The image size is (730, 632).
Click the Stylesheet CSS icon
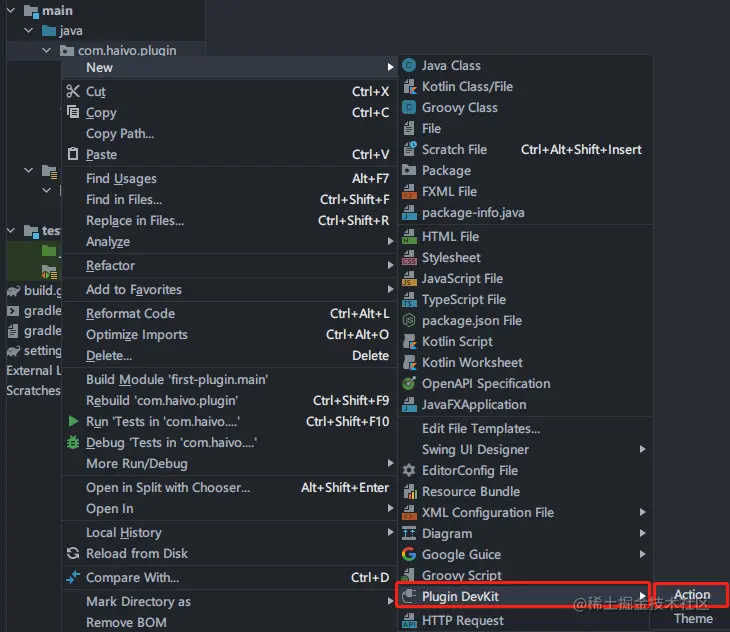(409, 257)
